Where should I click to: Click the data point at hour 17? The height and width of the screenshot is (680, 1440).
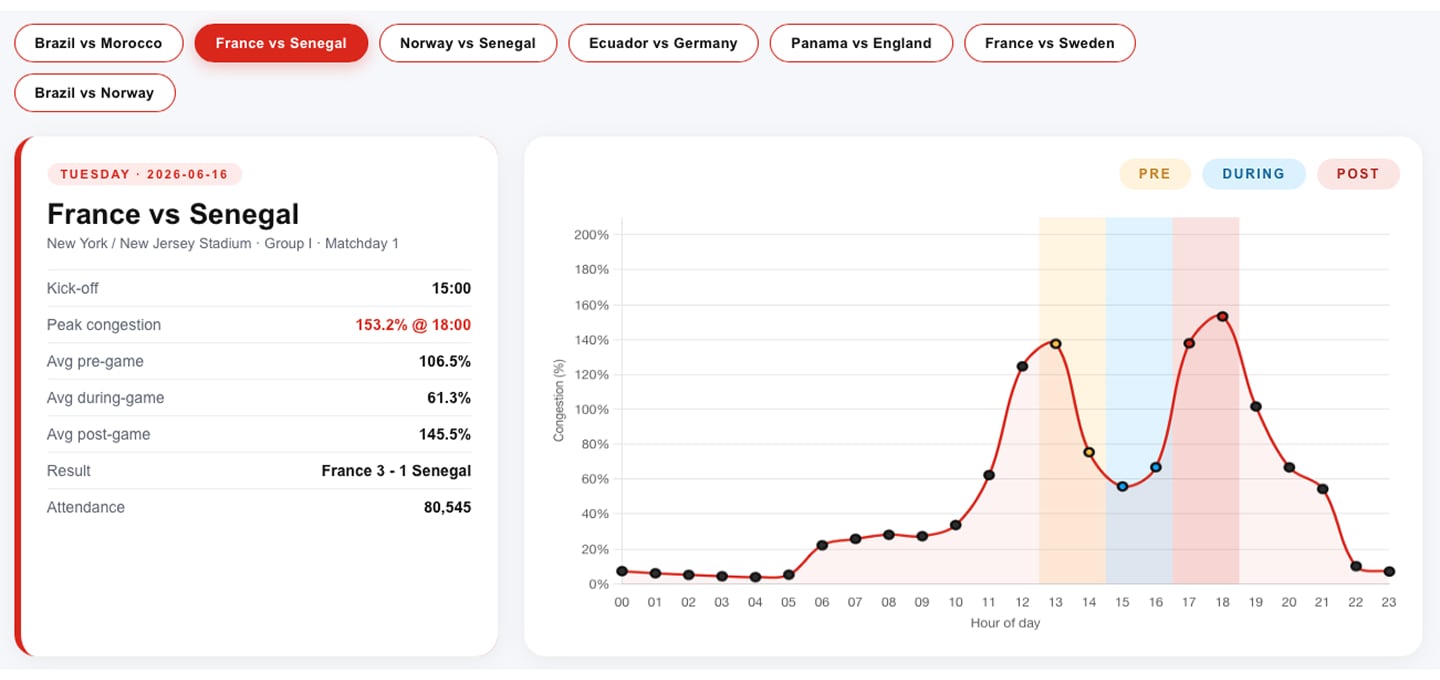pos(1189,343)
